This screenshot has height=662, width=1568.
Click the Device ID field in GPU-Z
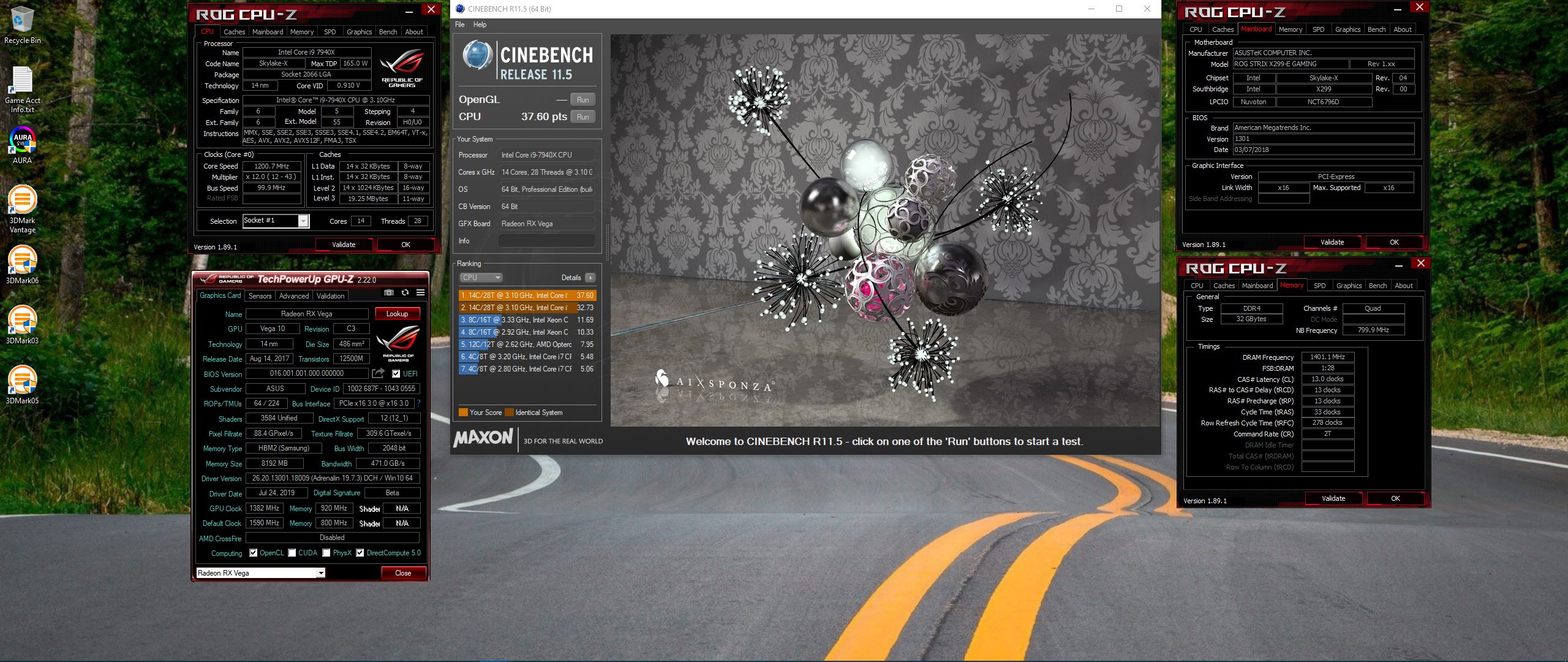click(381, 389)
